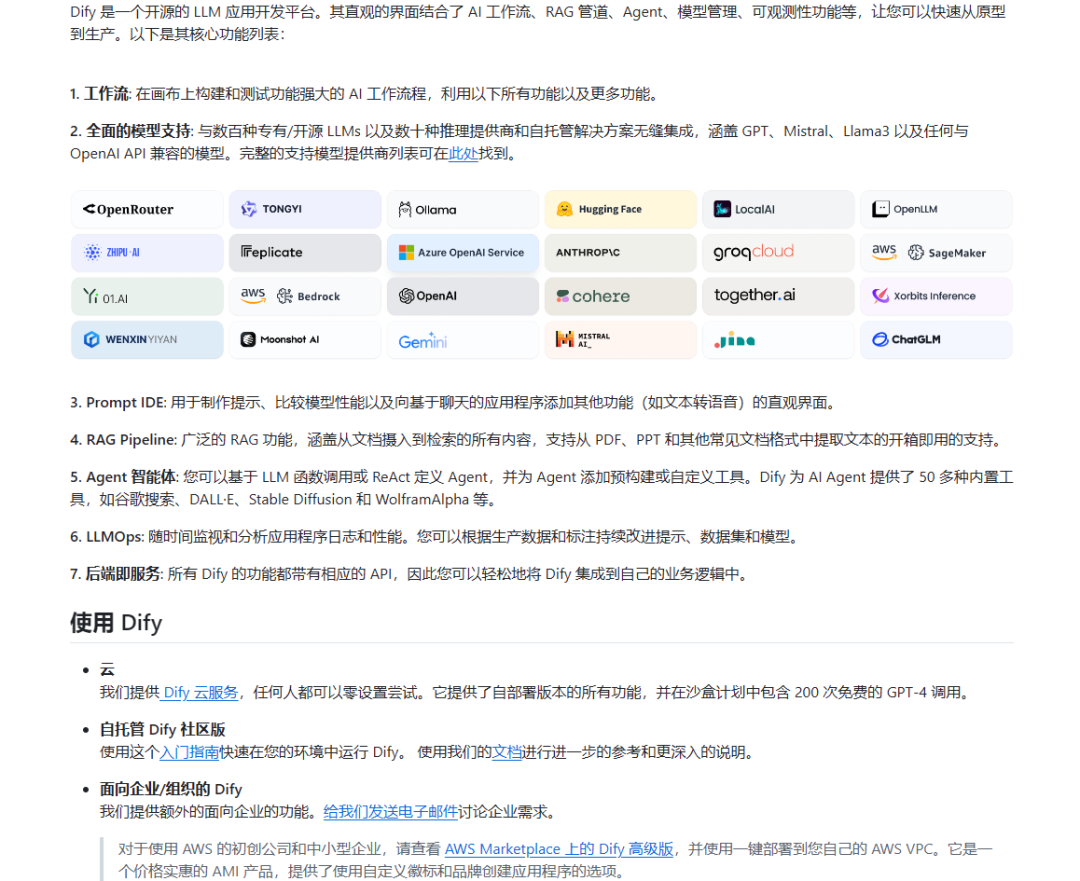
Task: Click the 自托管 Dify 社区版 heading
Action: click(x=163, y=729)
